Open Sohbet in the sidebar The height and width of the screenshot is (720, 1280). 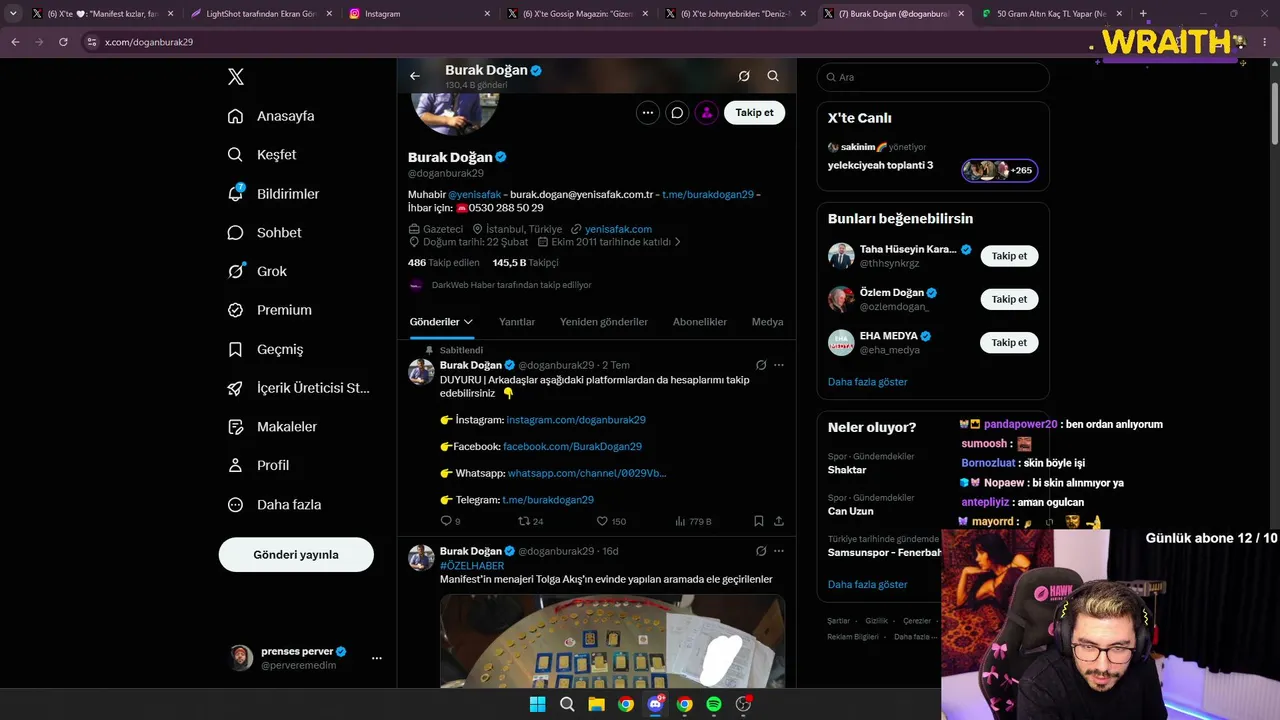264,233
